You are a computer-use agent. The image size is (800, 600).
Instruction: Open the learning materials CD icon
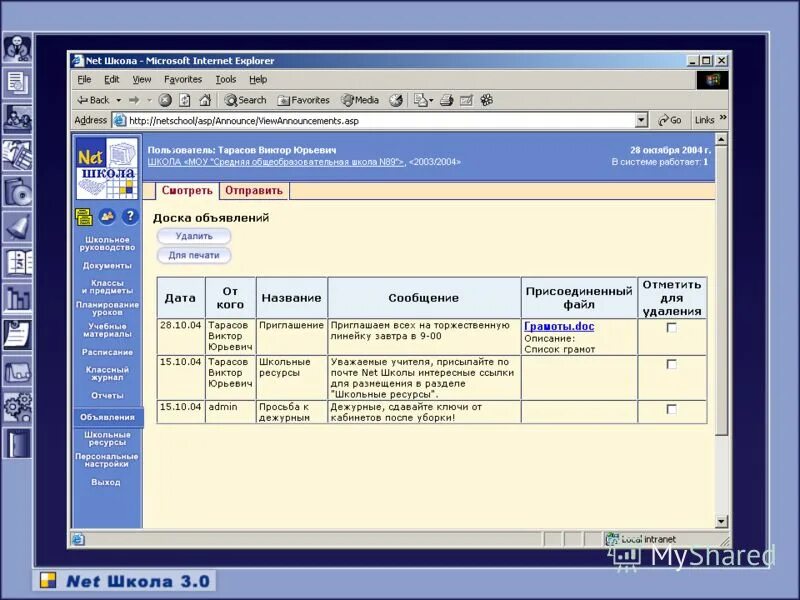(x=17, y=191)
